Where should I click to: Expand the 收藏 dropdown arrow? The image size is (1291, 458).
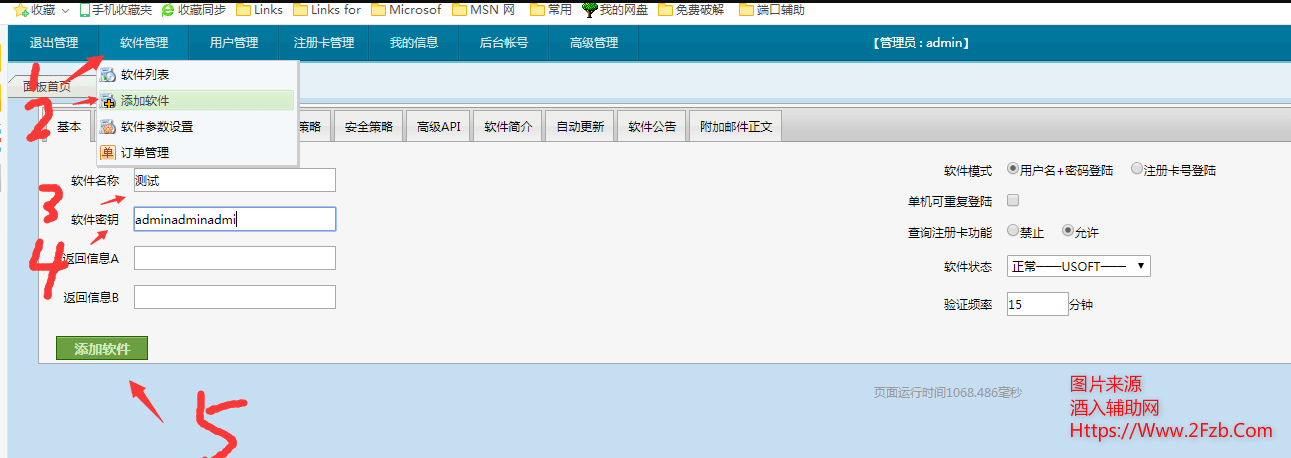point(66,10)
